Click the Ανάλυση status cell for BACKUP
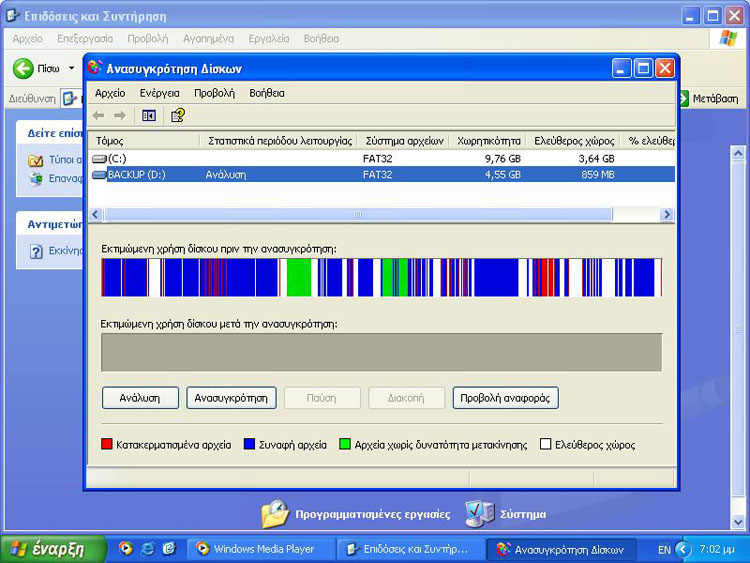Screen dimensions: 750x563 pyautogui.click(x=226, y=175)
